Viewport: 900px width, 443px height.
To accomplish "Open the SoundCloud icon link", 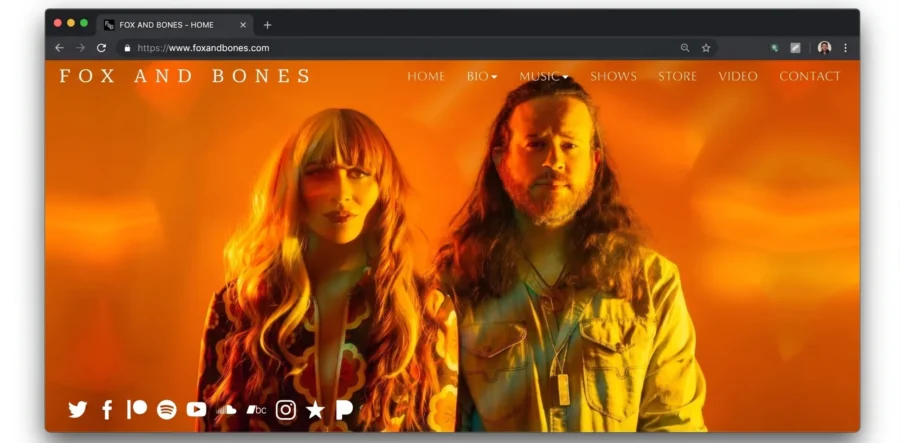I will click(x=226, y=410).
